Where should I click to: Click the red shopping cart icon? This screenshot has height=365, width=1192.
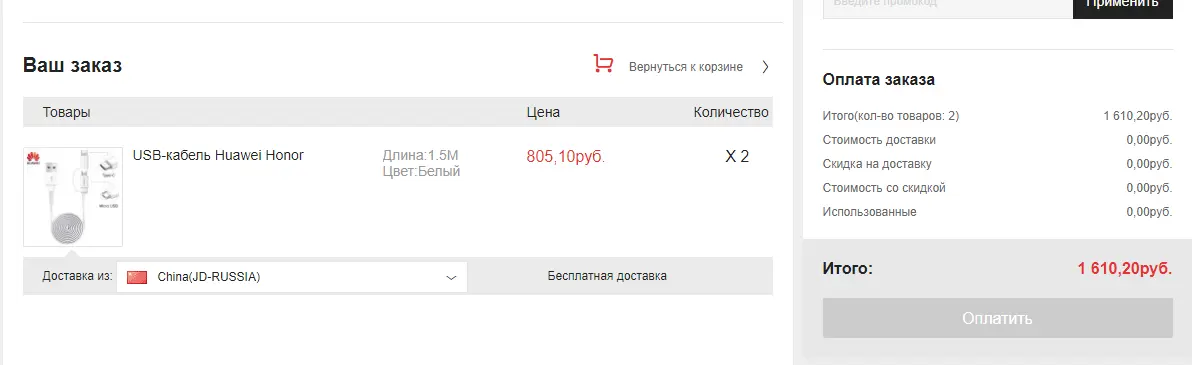pyautogui.click(x=603, y=65)
